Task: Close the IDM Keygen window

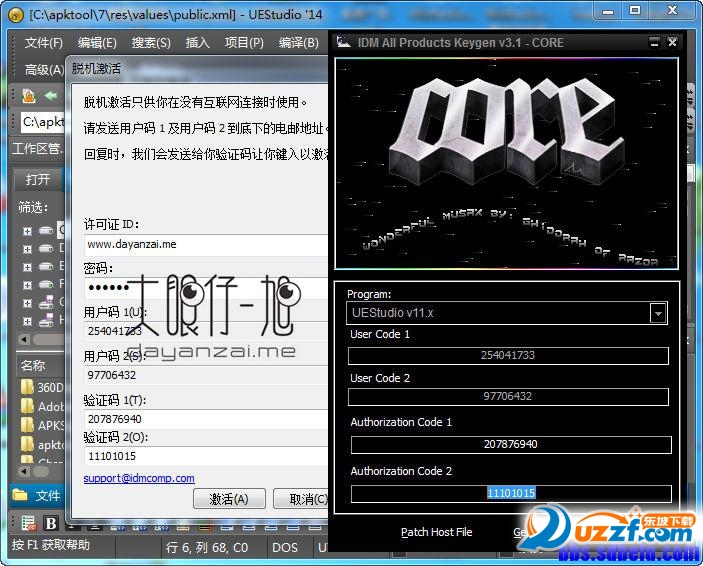Action: pos(672,43)
